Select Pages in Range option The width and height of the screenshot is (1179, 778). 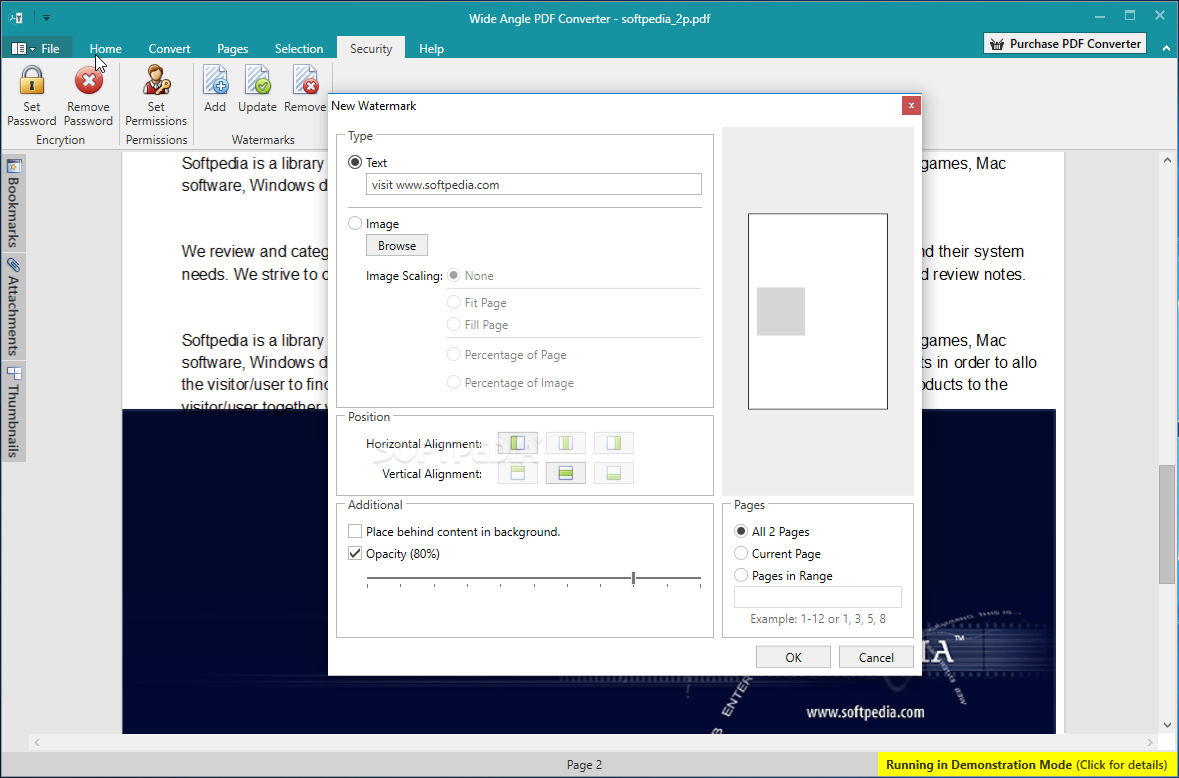pyautogui.click(x=741, y=575)
